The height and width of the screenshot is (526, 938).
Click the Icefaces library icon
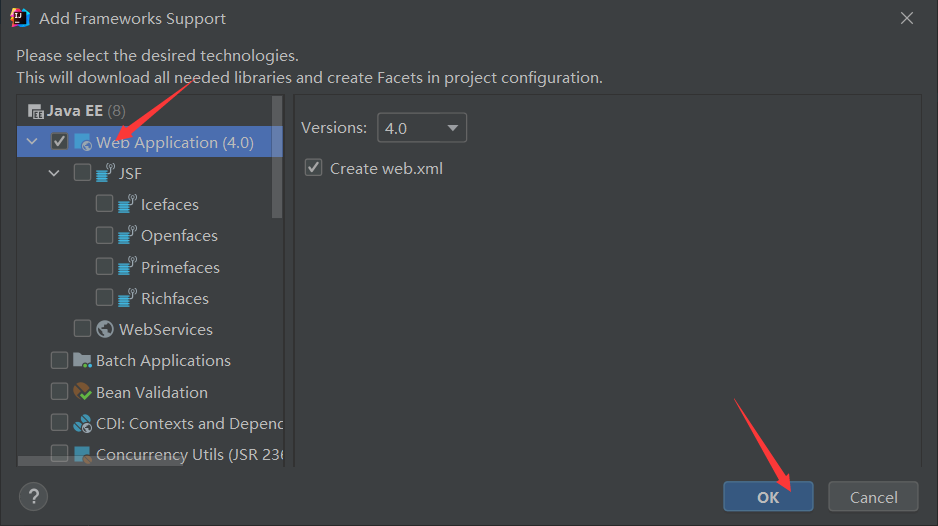click(128, 205)
